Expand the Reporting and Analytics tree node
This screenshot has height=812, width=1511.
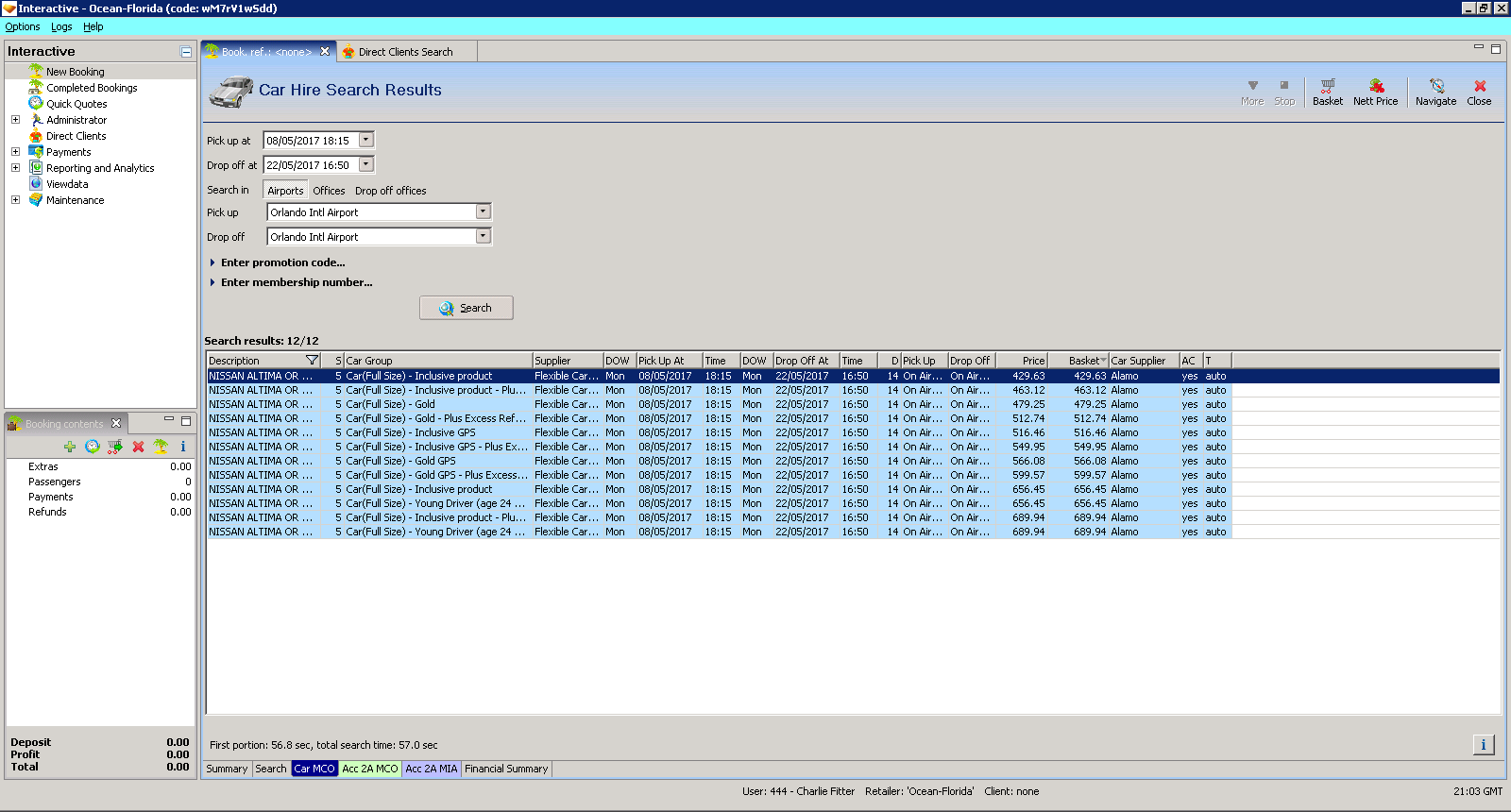click(x=15, y=168)
